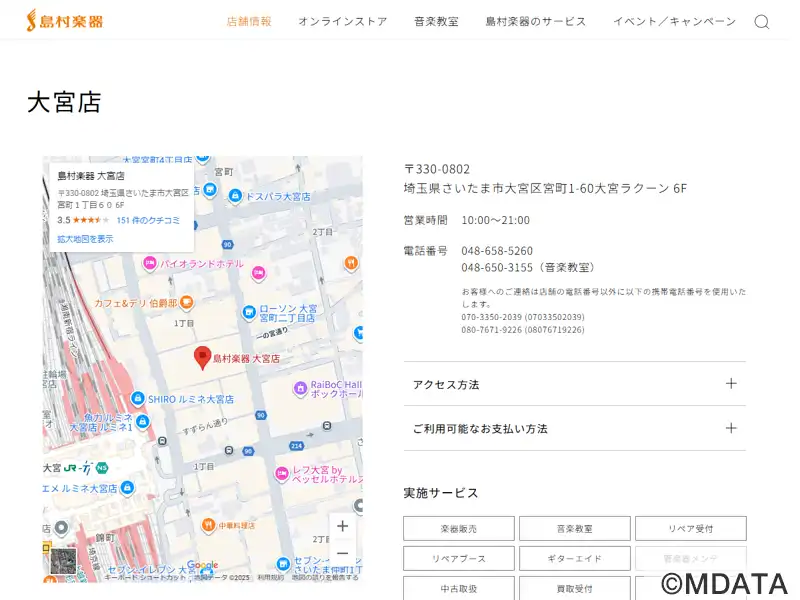The width and height of the screenshot is (800, 600).
Task: Click the カフェ&デリ 伯爵邸 marker
Action: [x=187, y=303]
